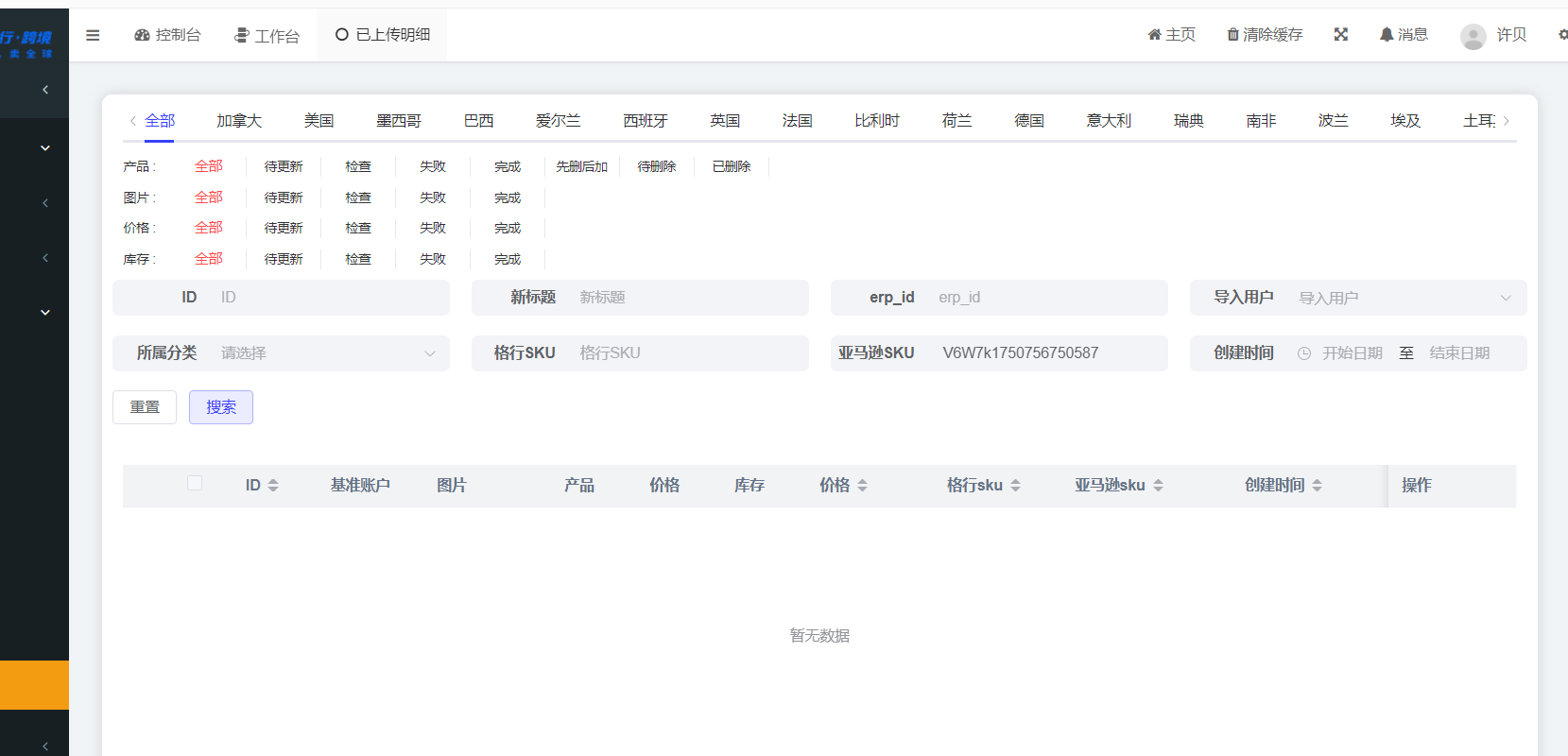Image resolution: width=1568 pixels, height=756 pixels.
Task: Expand the 所属分类 select box
Action: pos(326,353)
